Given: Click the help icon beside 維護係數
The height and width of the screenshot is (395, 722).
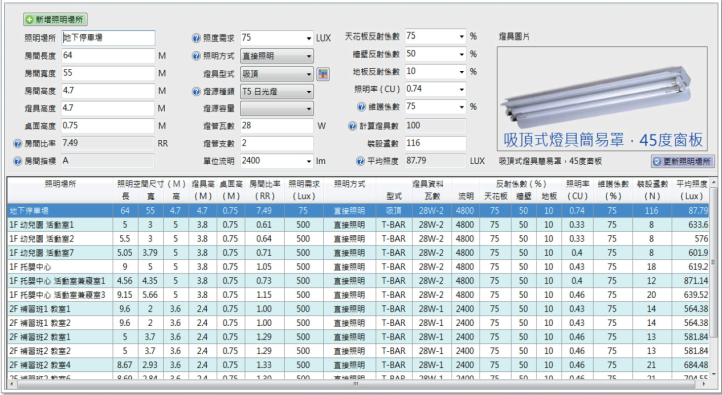Looking at the screenshot, I should pos(361,107).
